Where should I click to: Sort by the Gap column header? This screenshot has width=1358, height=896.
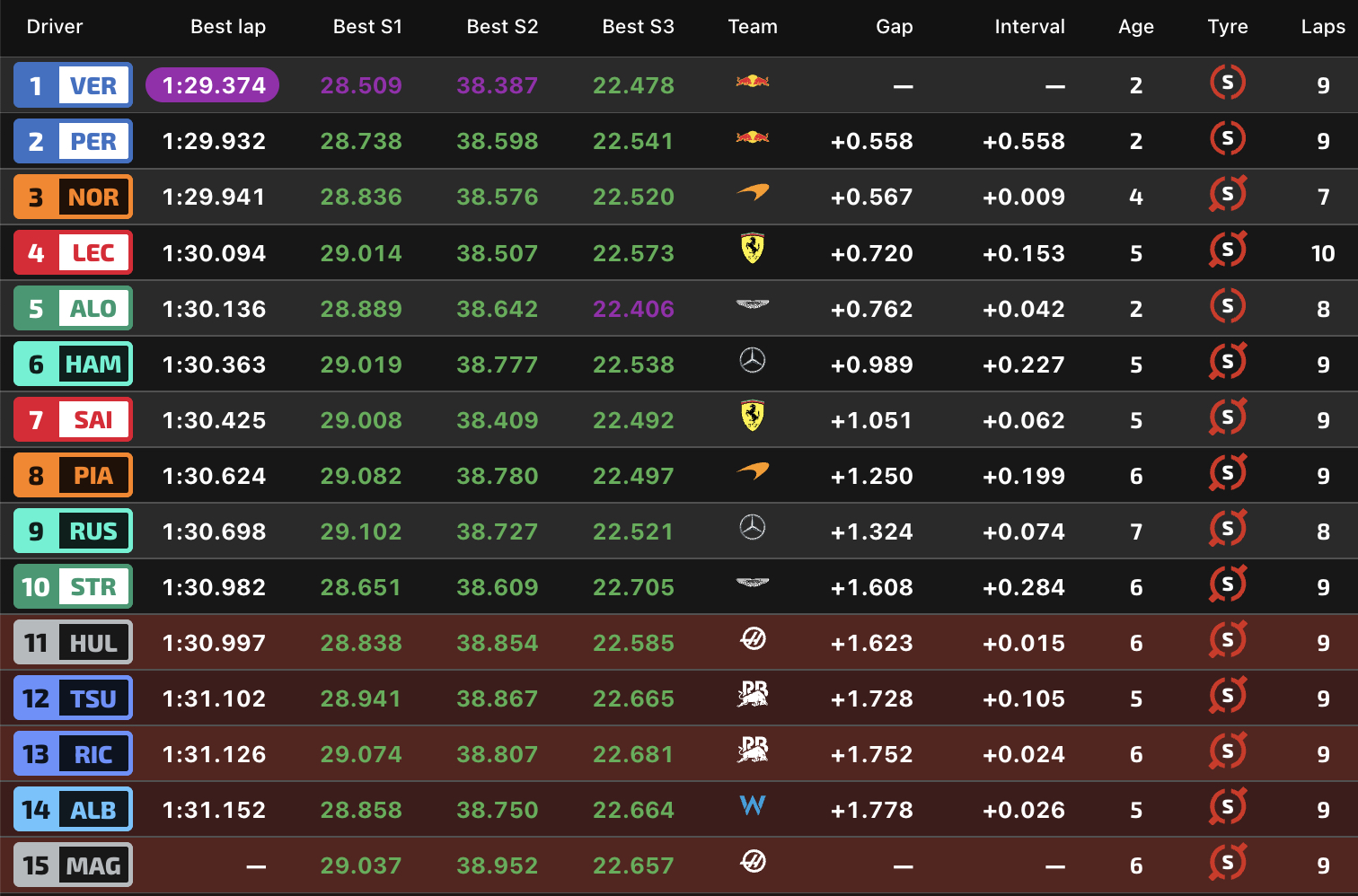click(x=894, y=27)
